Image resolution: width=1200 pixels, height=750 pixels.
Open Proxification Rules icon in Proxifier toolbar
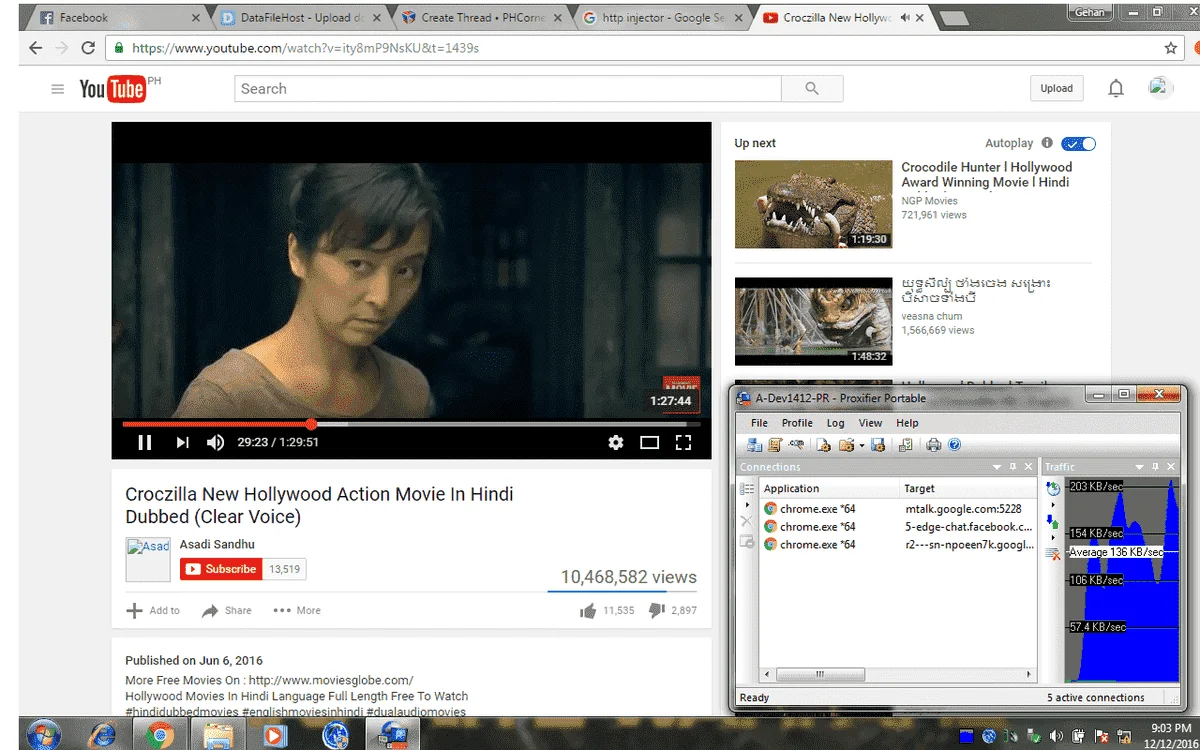[x=775, y=445]
